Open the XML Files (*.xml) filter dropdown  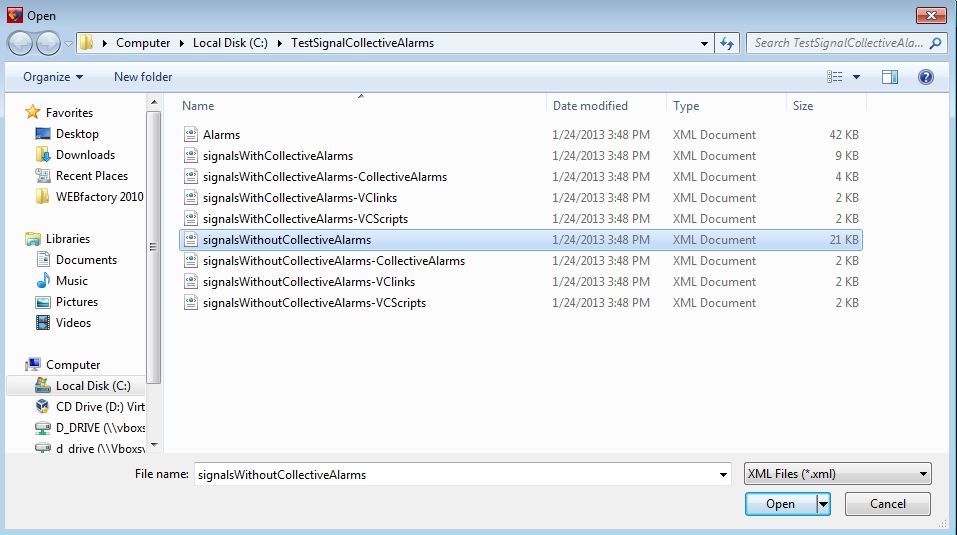tap(837, 474)
